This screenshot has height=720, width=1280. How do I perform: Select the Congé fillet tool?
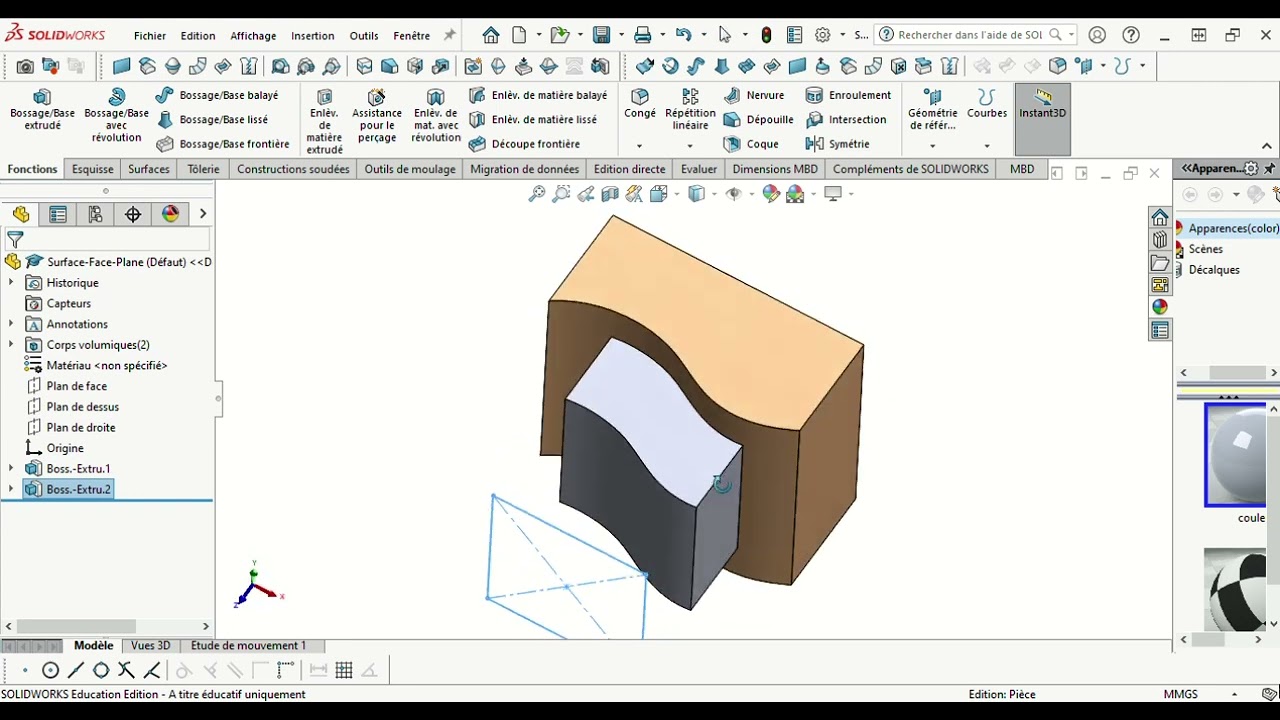click(x=640, y=103)
